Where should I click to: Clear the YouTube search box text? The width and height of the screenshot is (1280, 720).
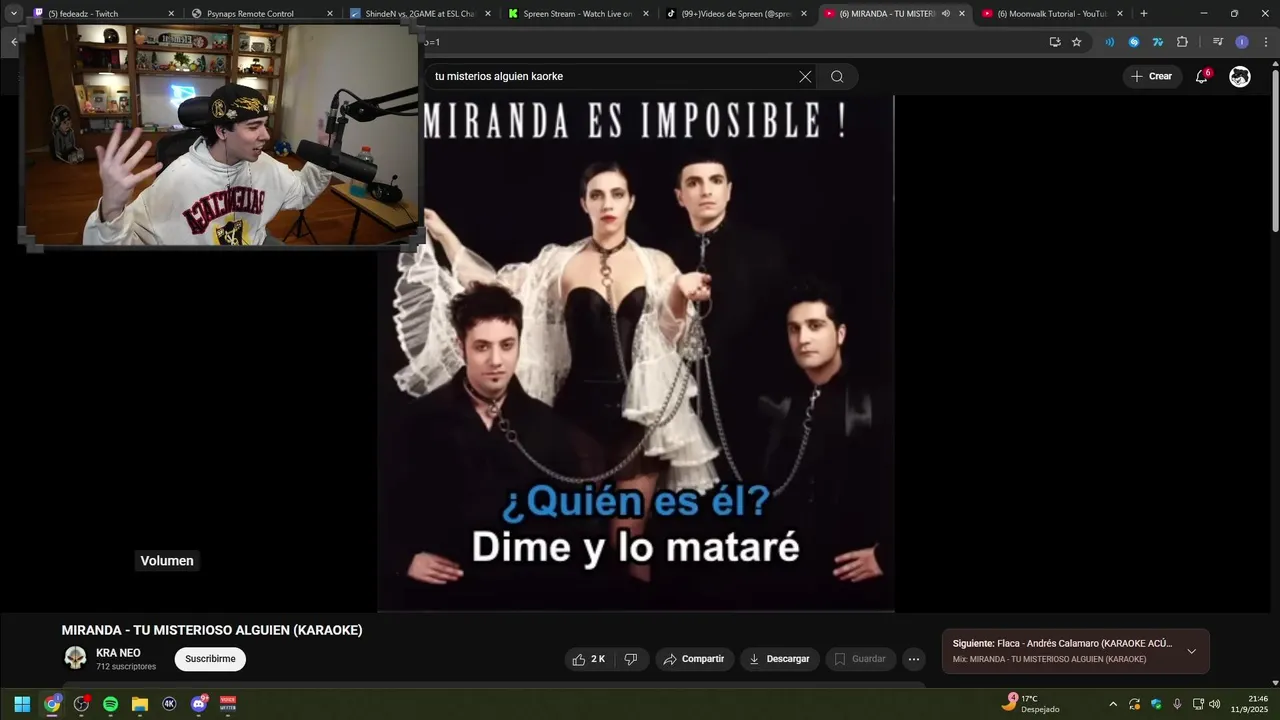805,77
